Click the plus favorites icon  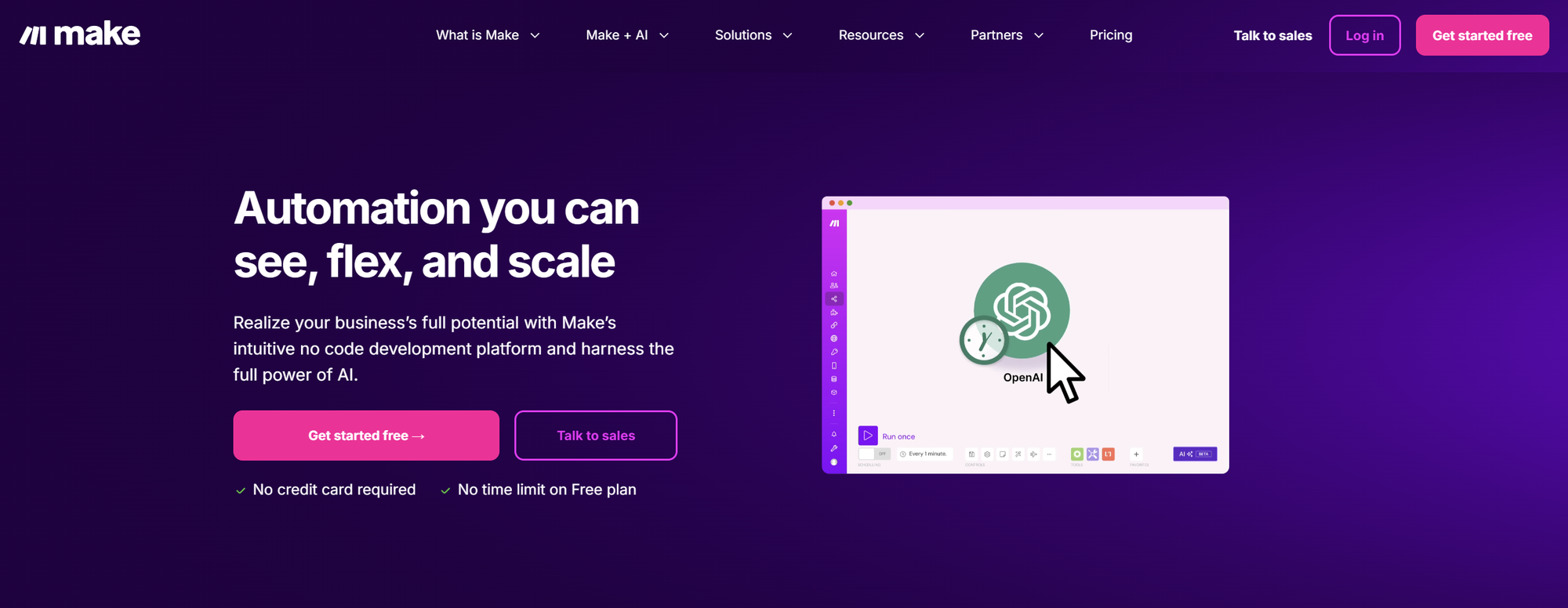[1136, 454]
